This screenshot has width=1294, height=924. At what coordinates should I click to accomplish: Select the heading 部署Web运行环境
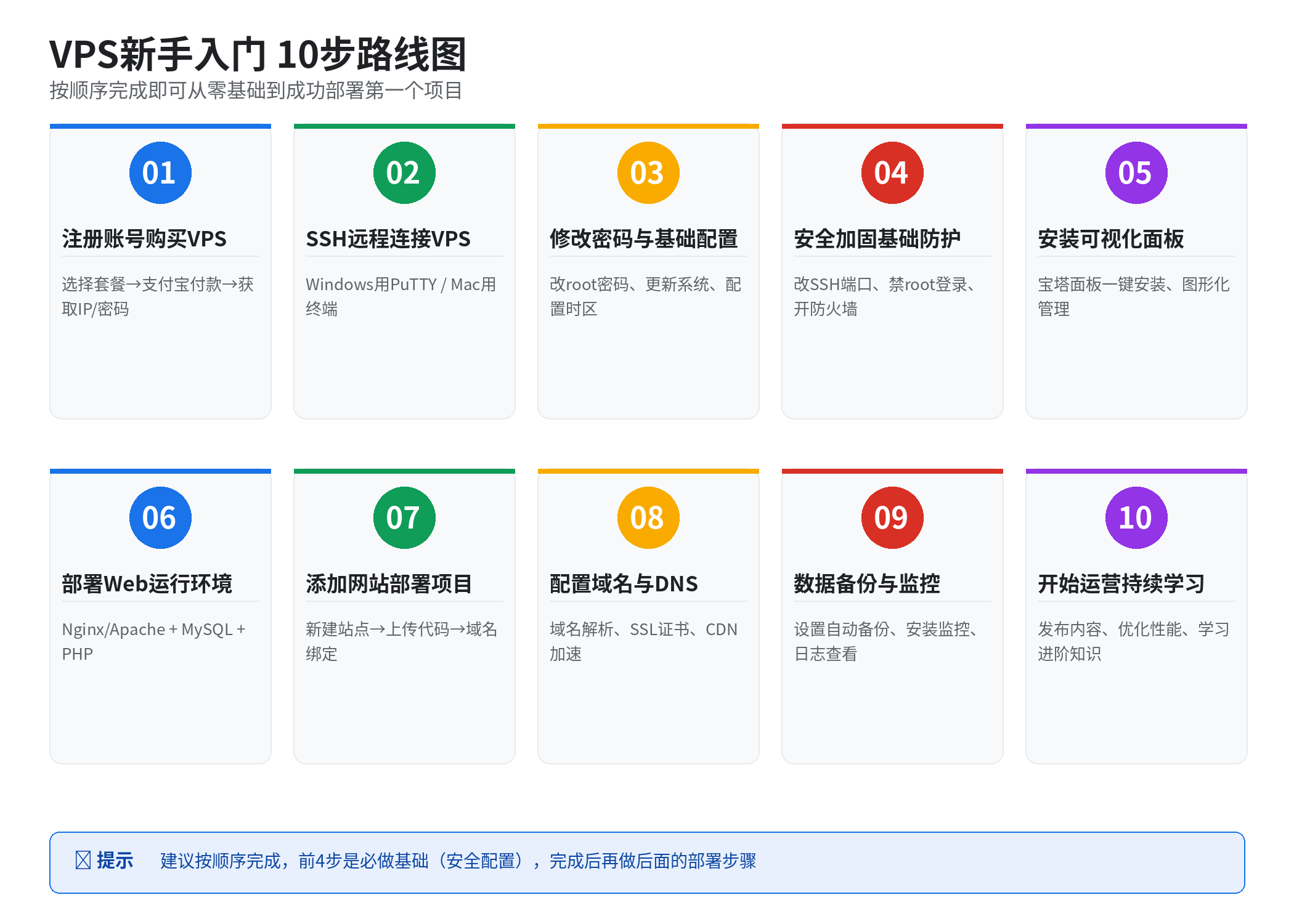[147, 583]
